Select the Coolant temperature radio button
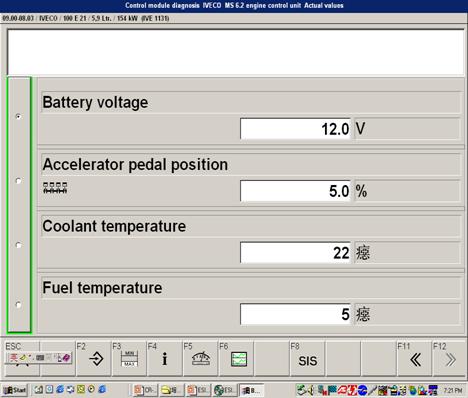 click(19, 245)
